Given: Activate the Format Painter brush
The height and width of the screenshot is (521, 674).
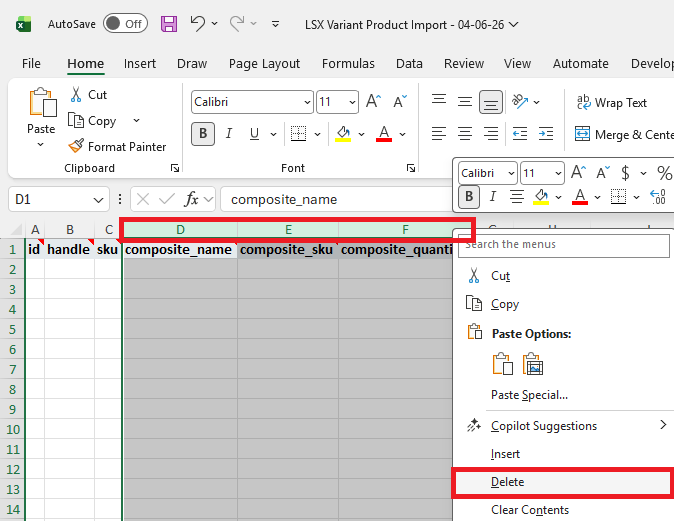Looking at the screenshot, I should 76,146.
